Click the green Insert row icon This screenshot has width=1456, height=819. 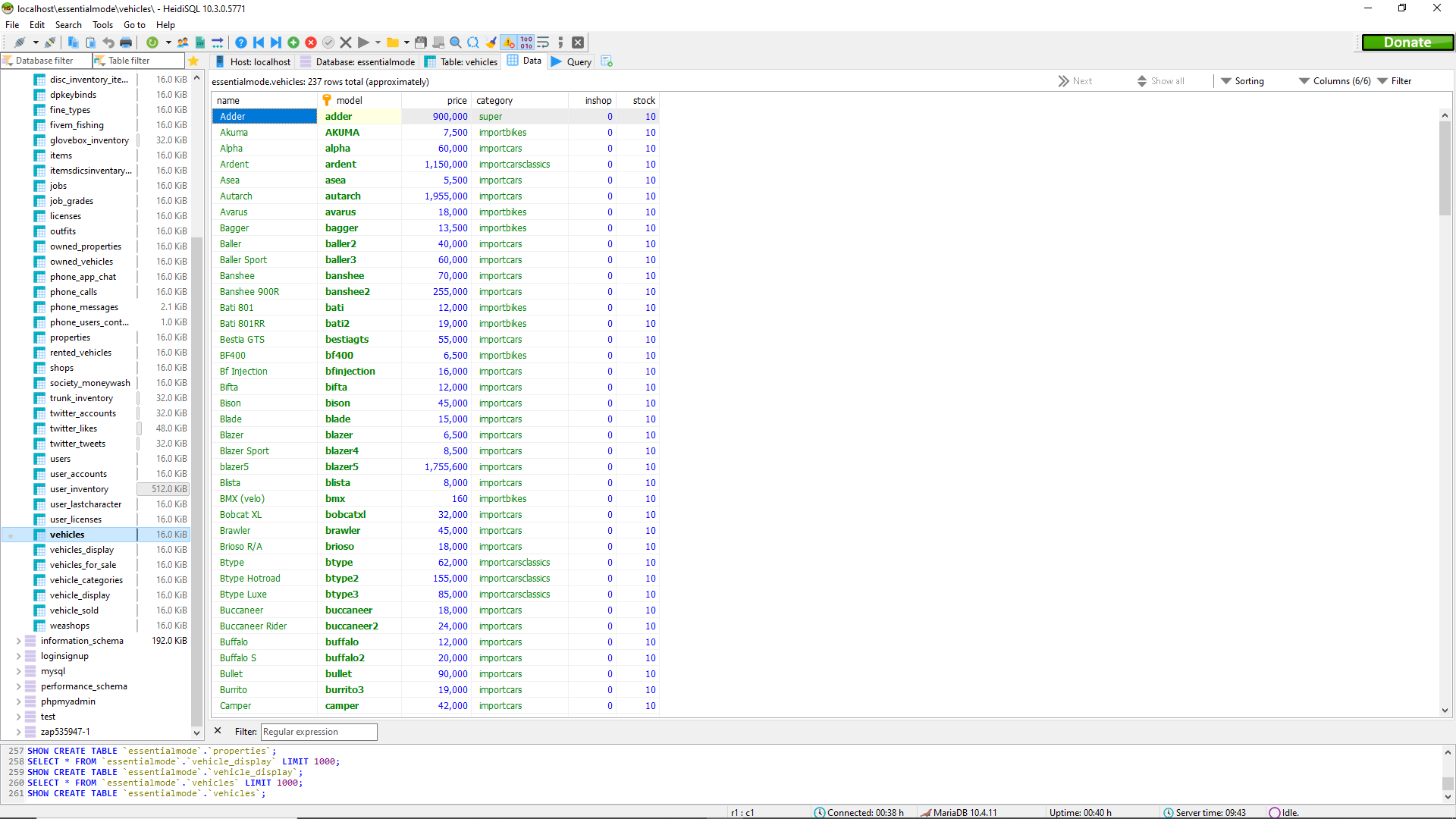click(293, 42)
